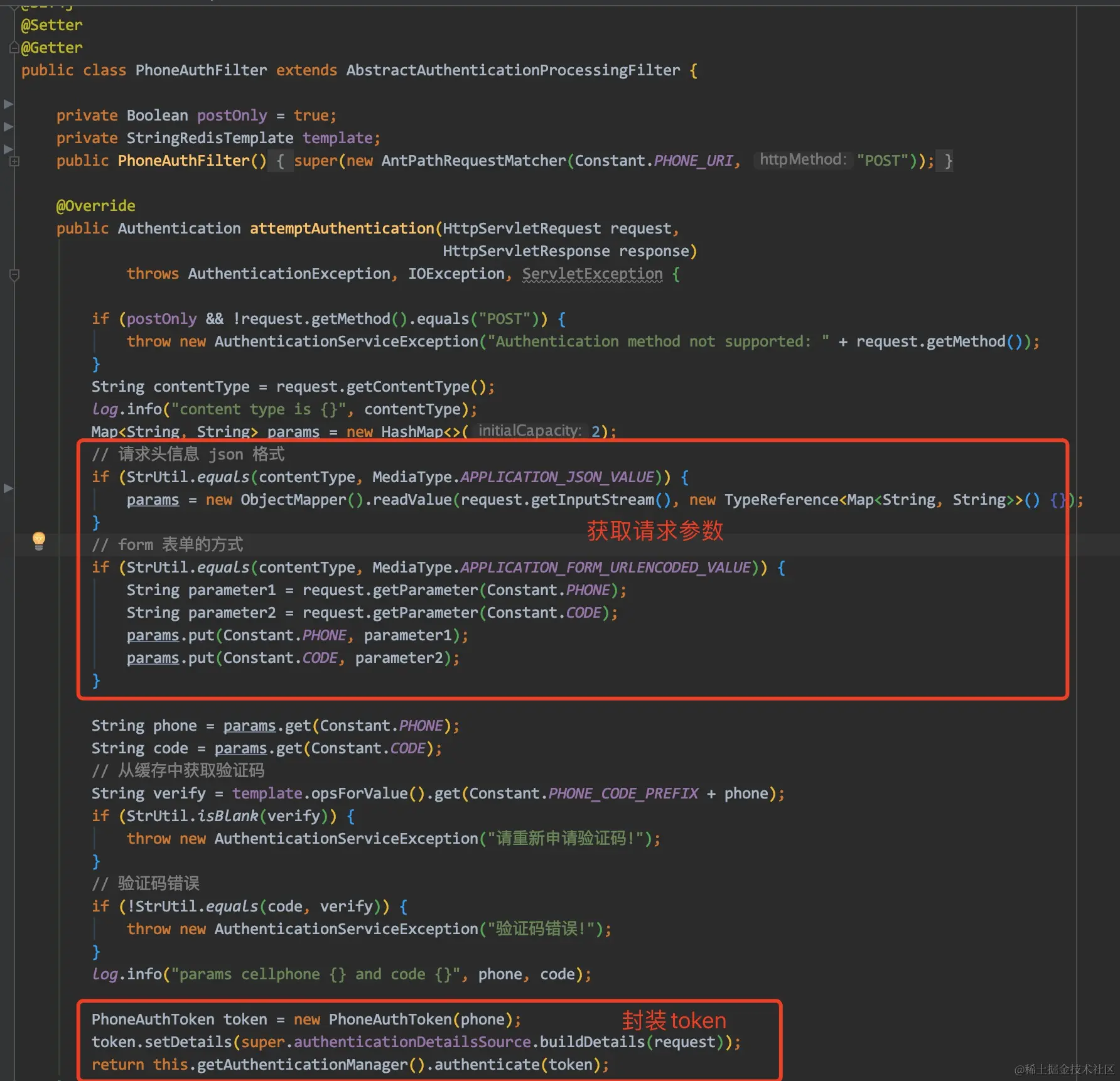Click the @Setter annotation
The image size is (1120, 1081).
[x=51, y=25]
